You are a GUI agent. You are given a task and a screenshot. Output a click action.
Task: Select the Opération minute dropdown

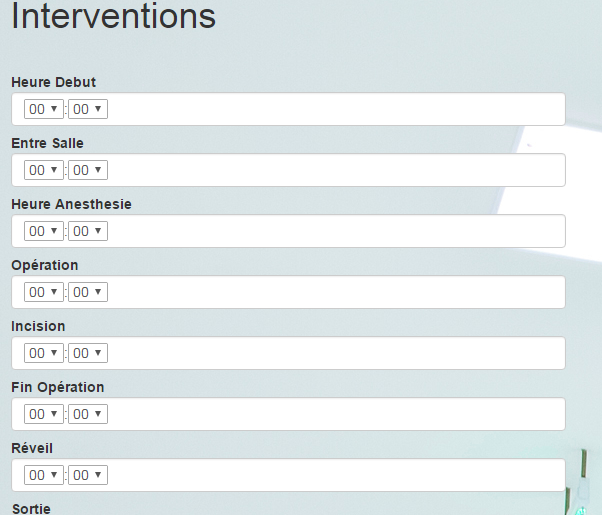tap(88, 292)
